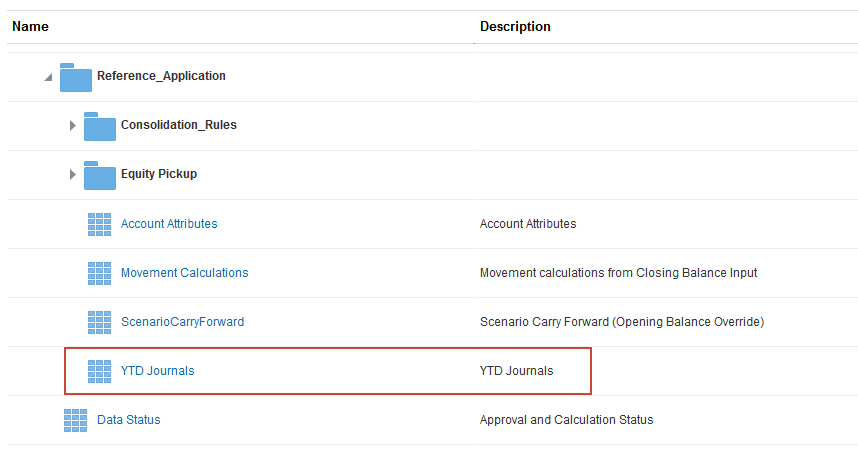Click the Account Attributes form grid icon
The image size is (858, 450).
coord(99,224)
